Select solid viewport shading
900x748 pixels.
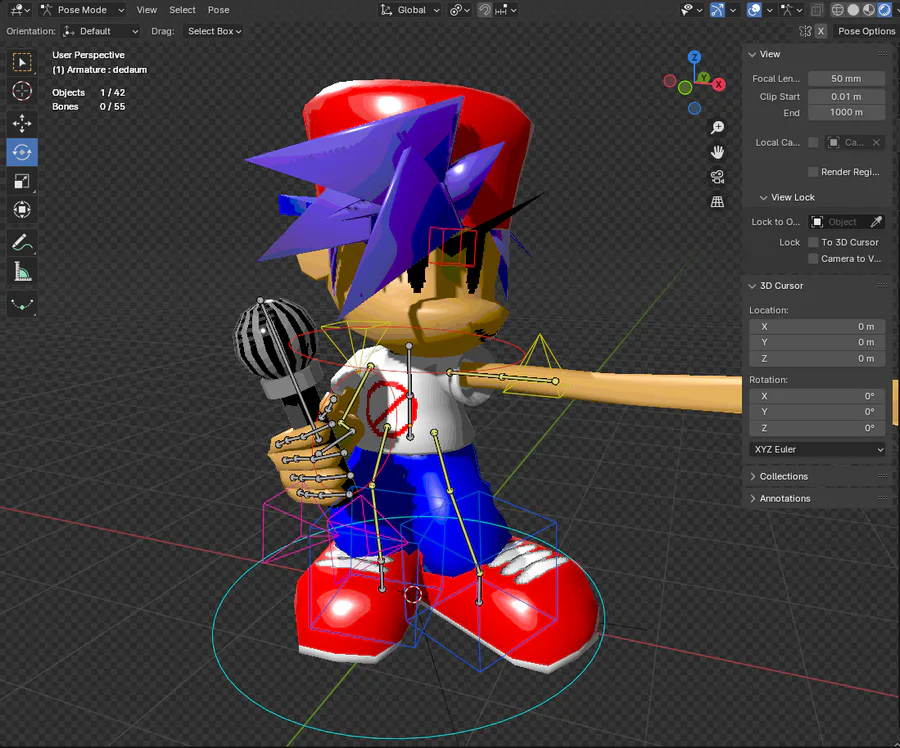coord(854,10)
